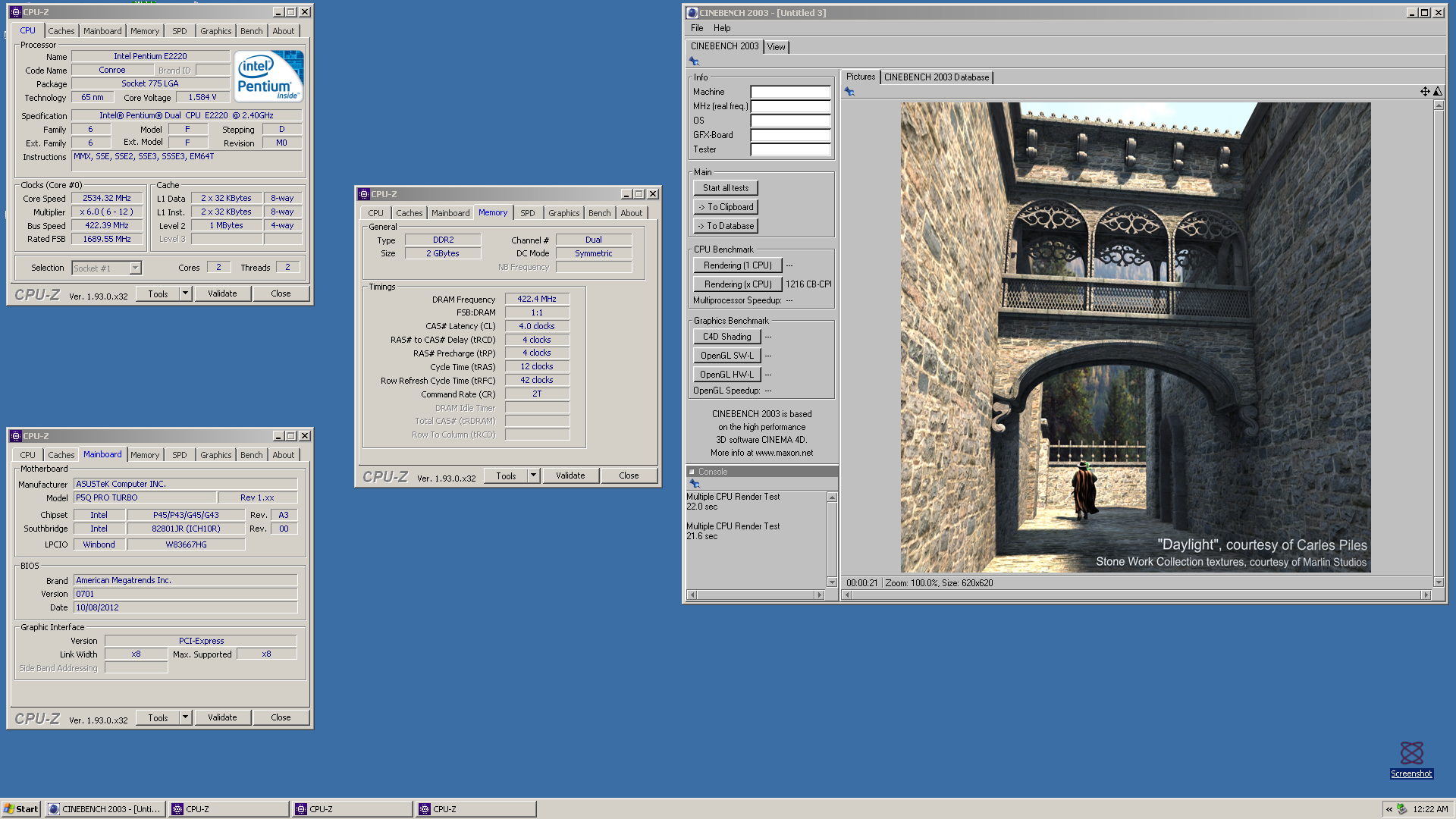Run the OpenGL HW-L test

tap(727, 375)
